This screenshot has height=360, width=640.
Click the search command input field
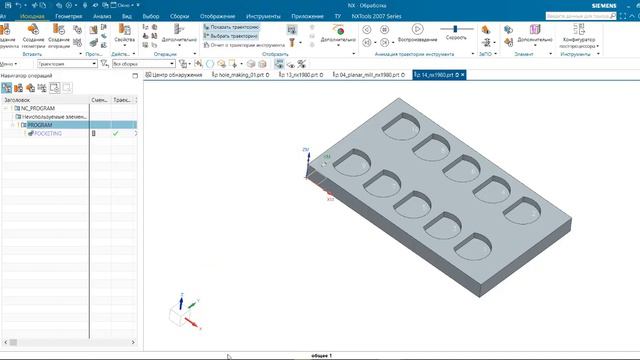click(578, 16)
